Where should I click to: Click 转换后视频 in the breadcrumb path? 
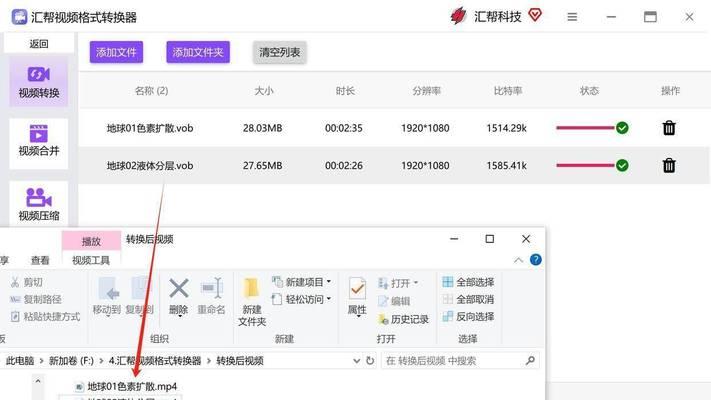click(x=239, y=361)
